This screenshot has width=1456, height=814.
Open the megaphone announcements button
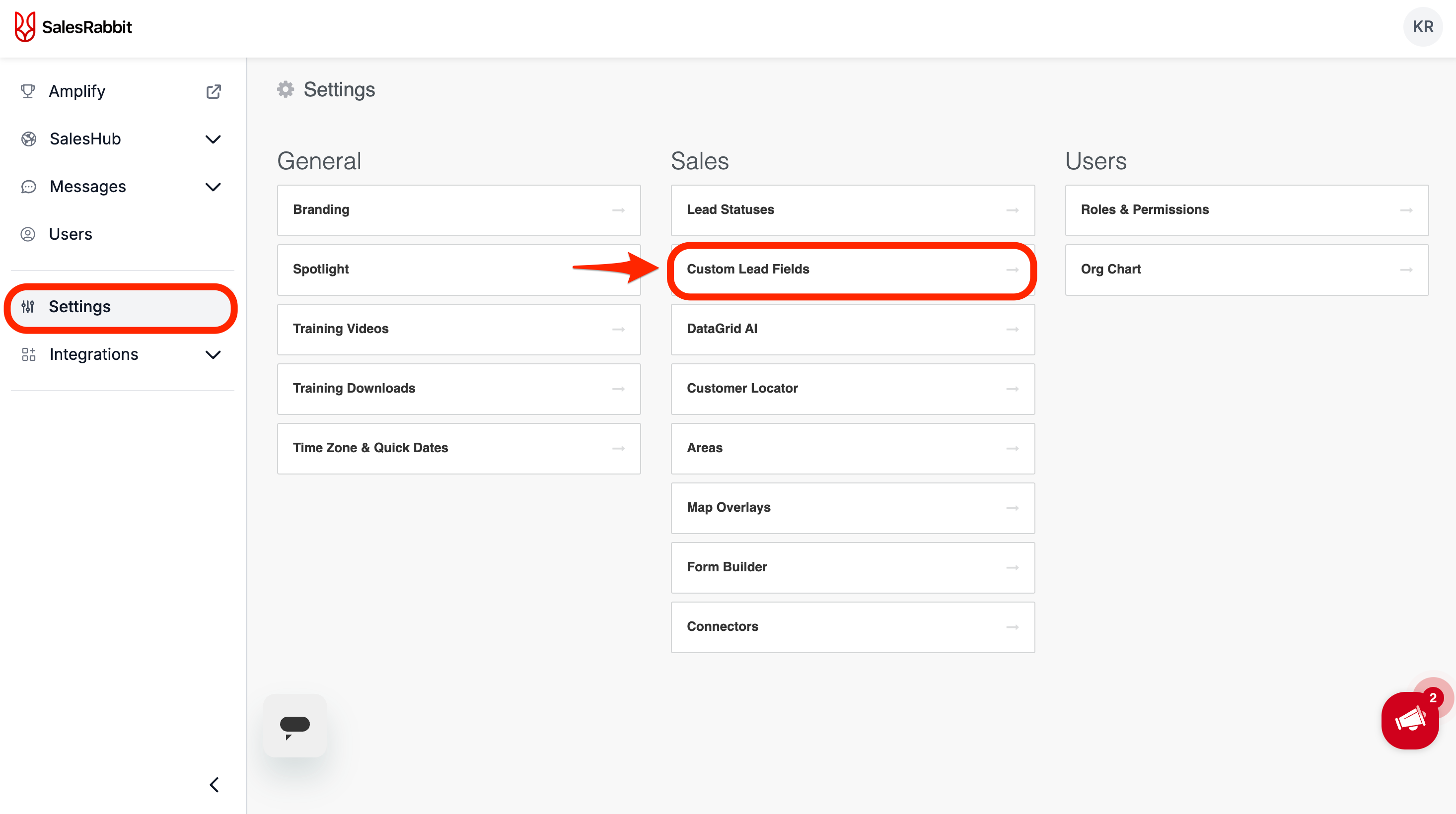click(1410, 720)
